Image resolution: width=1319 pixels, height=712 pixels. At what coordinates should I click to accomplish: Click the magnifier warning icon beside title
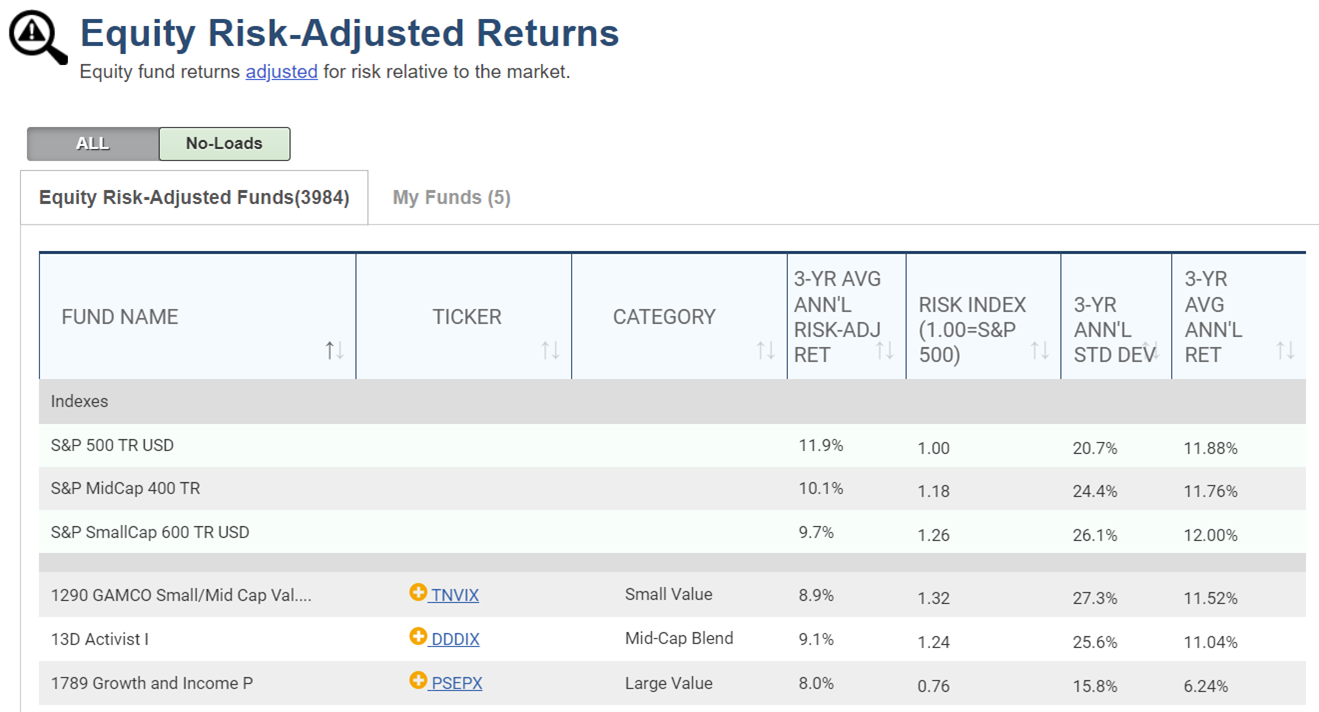[x=37, y=37]
